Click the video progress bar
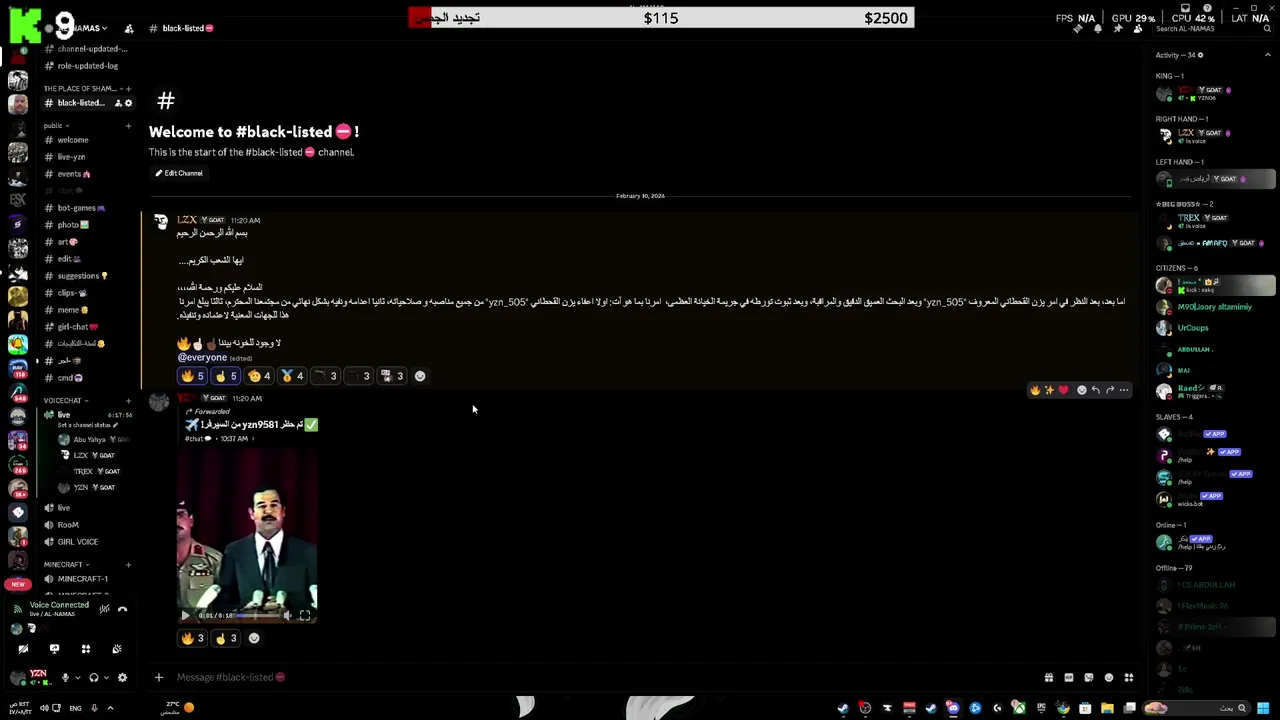 coord(257,616)
